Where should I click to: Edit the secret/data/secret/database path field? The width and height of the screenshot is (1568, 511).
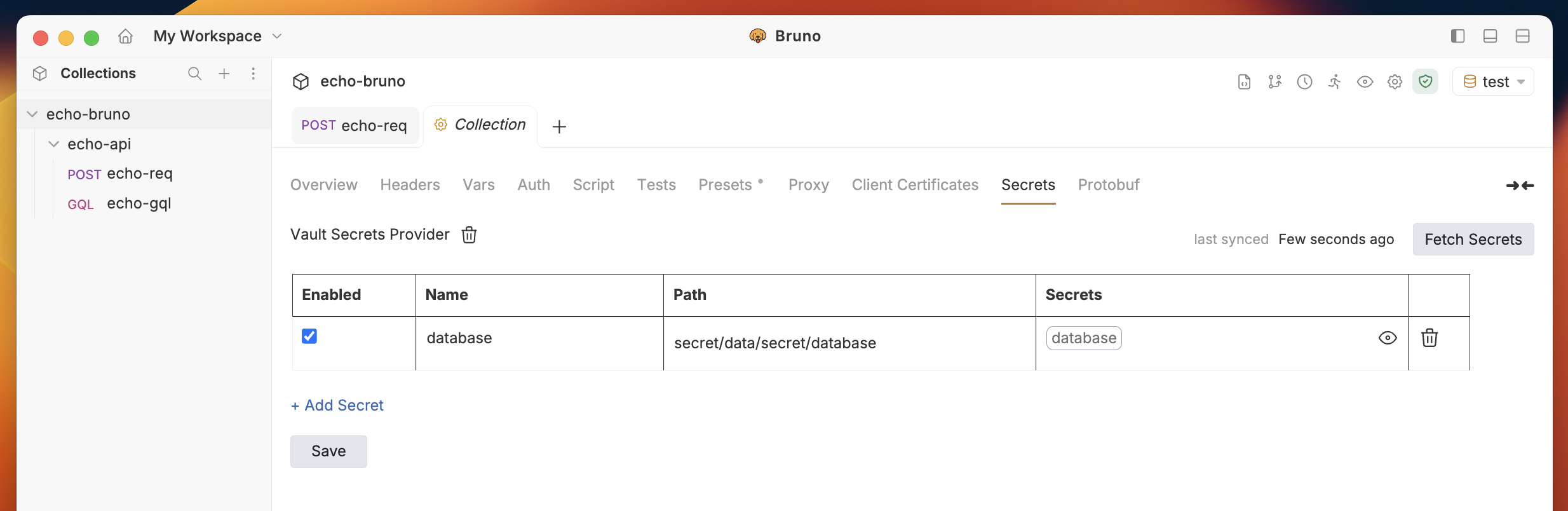click(x=849, y=343)
